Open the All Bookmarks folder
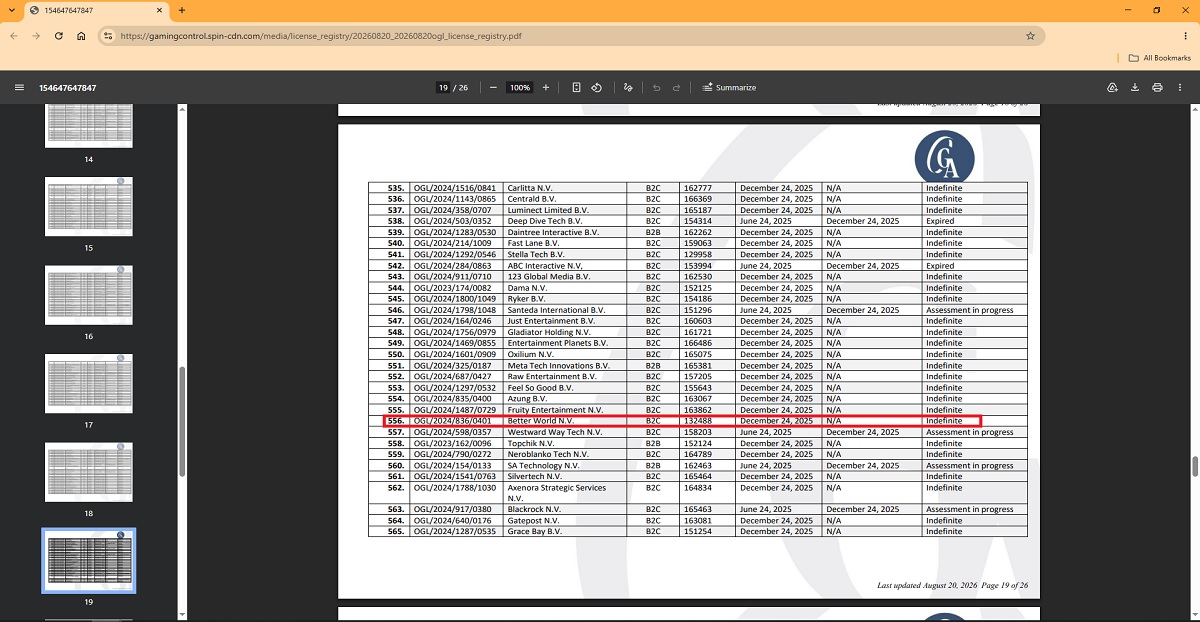Image resolution: width=1200 pixels, height=622 pixels. click(1160, 58)
